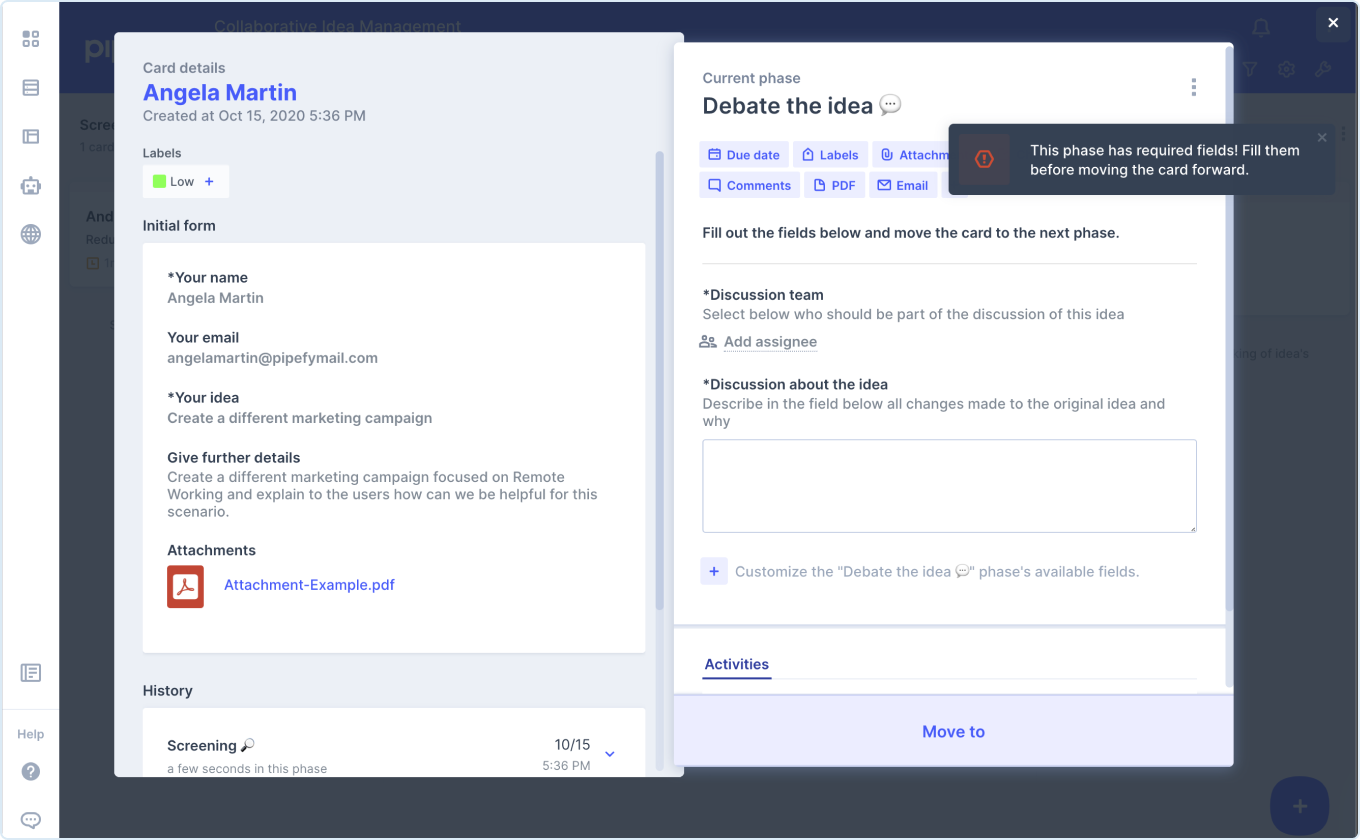Select the globe icon in the sidebar
The height and width of the screenshot is (840, 1360).
(x=30, y=234)
